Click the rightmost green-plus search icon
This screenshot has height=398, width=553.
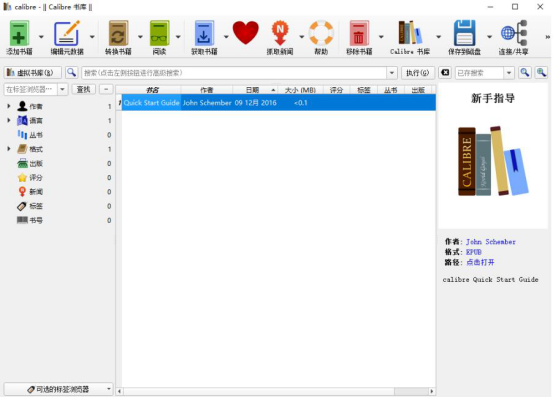(x=541, y=73)
